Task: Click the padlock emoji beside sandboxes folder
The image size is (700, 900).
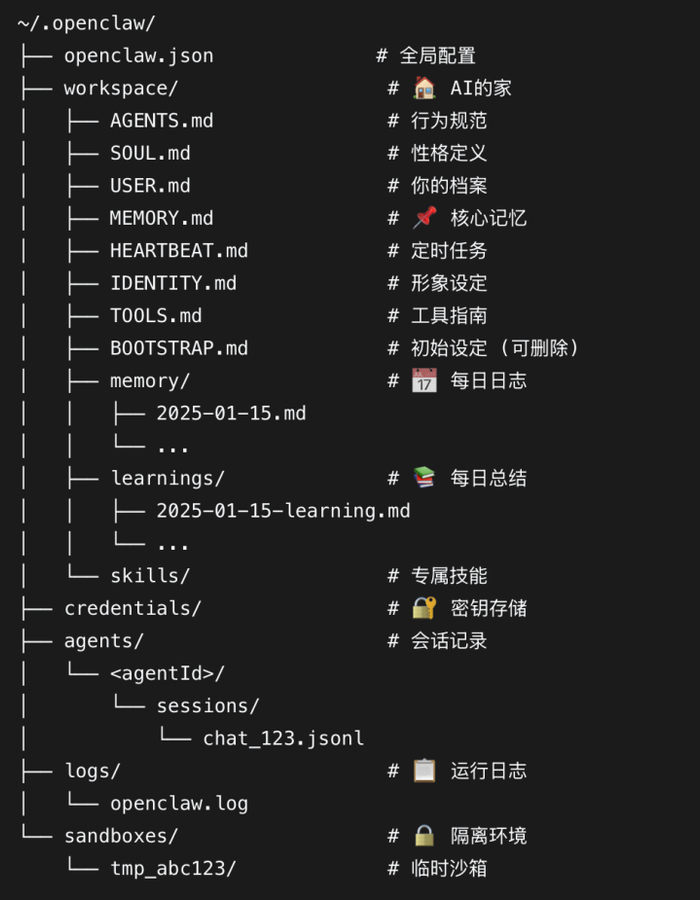Action: pyautogui.click(x=424, y=836)
